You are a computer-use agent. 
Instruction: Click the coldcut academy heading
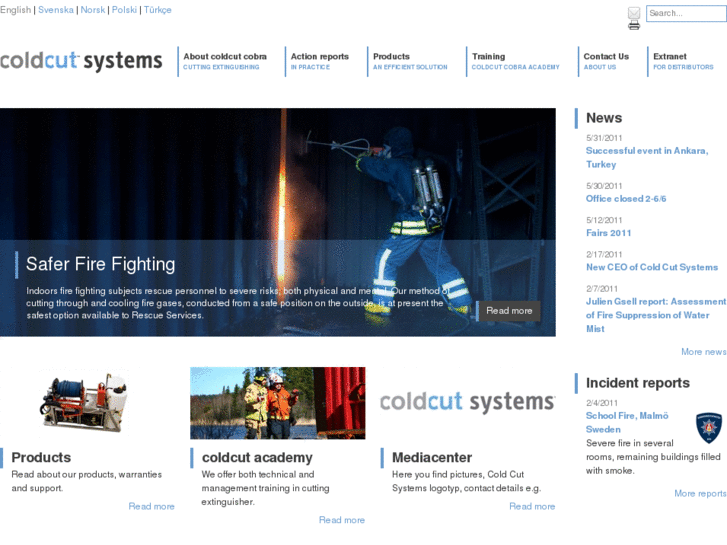tap(257, 457)
